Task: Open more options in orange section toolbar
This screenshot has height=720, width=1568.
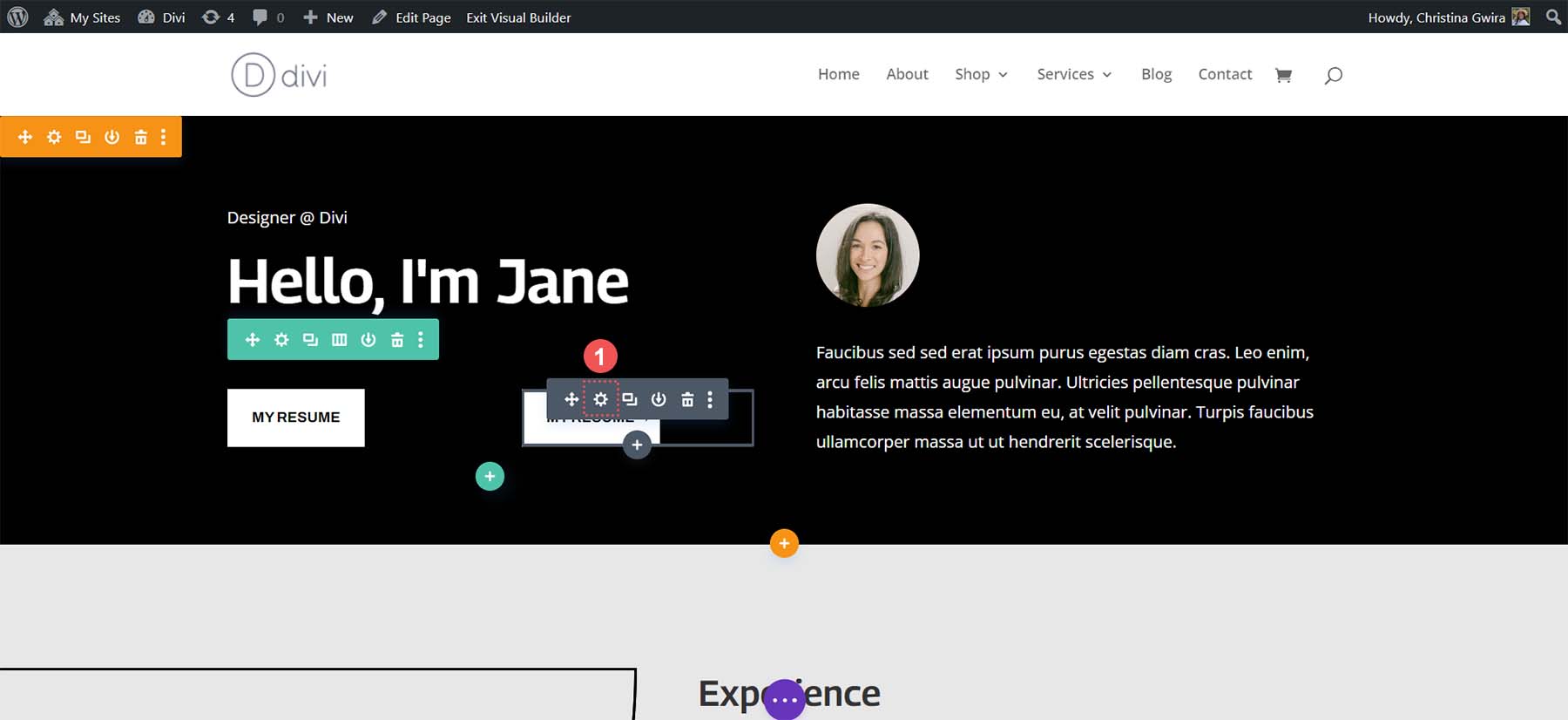Action: tap(163, 137)
